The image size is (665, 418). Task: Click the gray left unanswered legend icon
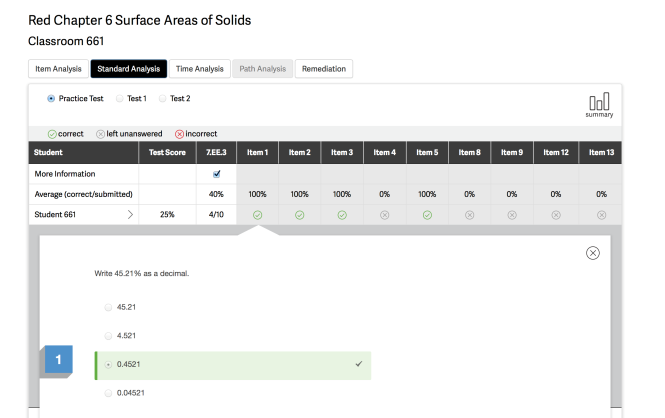[101, 134]
